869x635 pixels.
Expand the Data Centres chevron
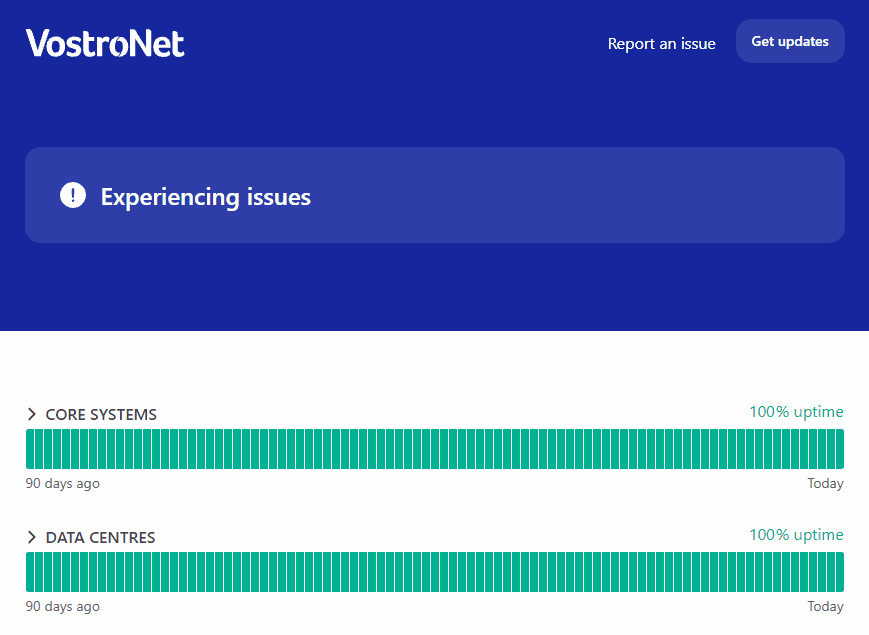pyautogui.click(x=32, y=537)
